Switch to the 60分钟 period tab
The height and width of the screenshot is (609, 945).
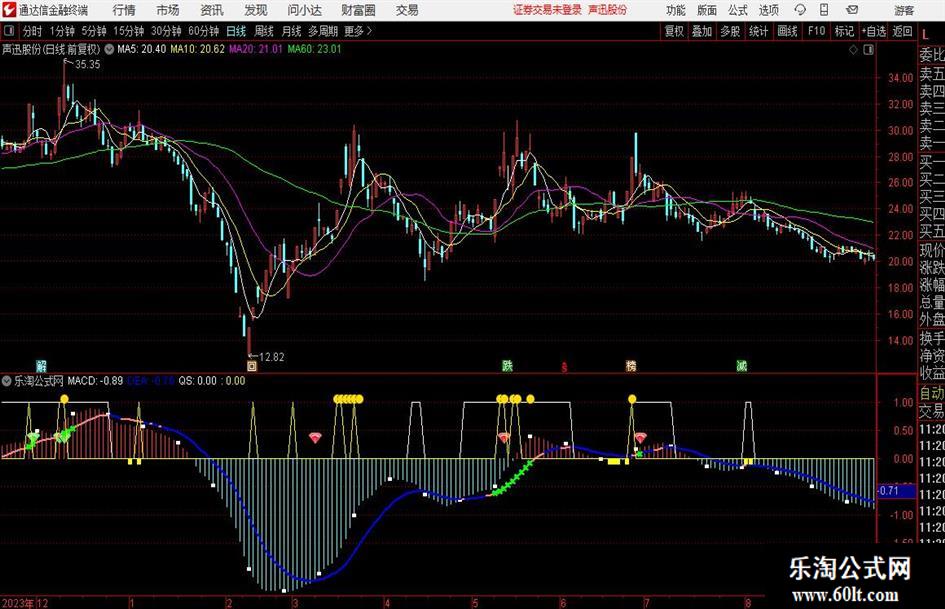tap(204, 31)
